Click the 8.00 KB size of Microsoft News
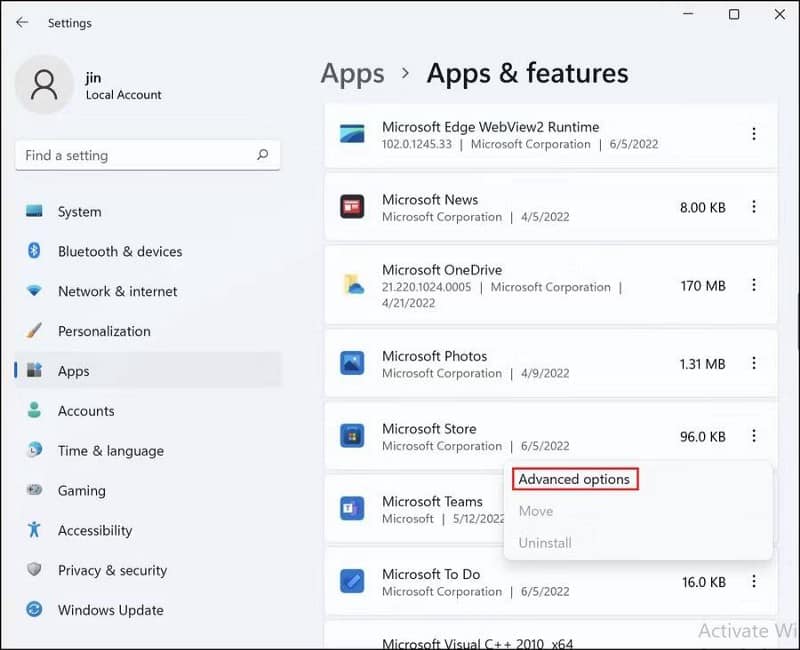Screen dimensions: 800x650 pos(703,207)
